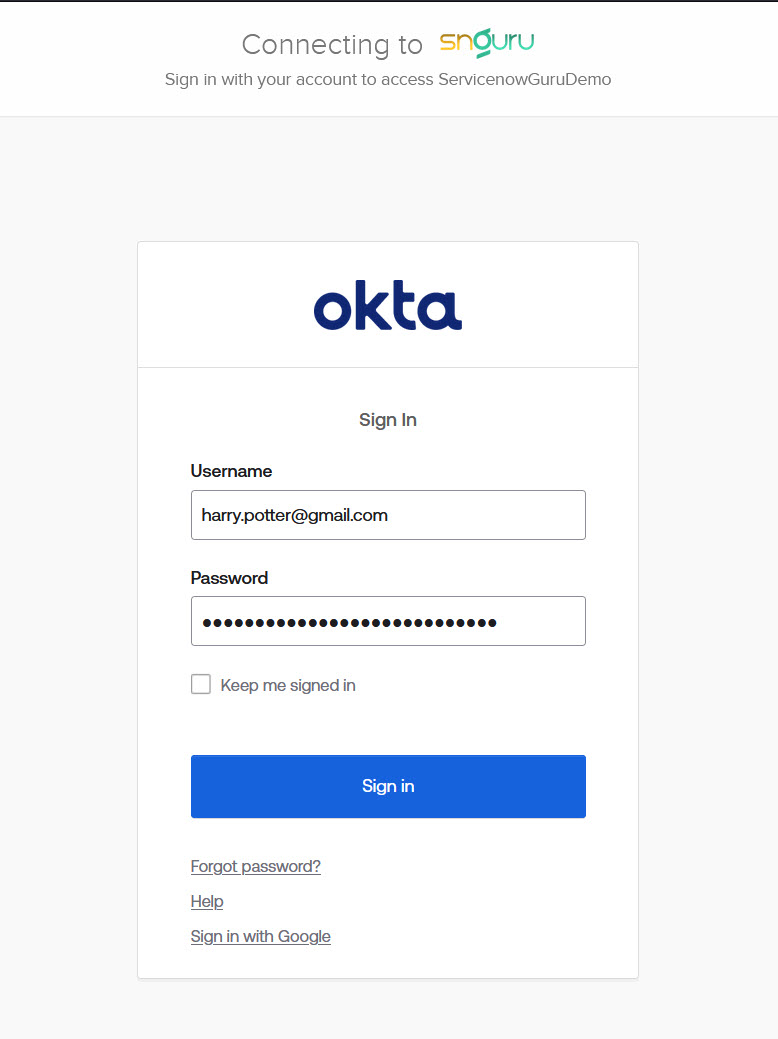778x1039 pixels.
Task: Open the Help link
Action: (x=207, y=901)
